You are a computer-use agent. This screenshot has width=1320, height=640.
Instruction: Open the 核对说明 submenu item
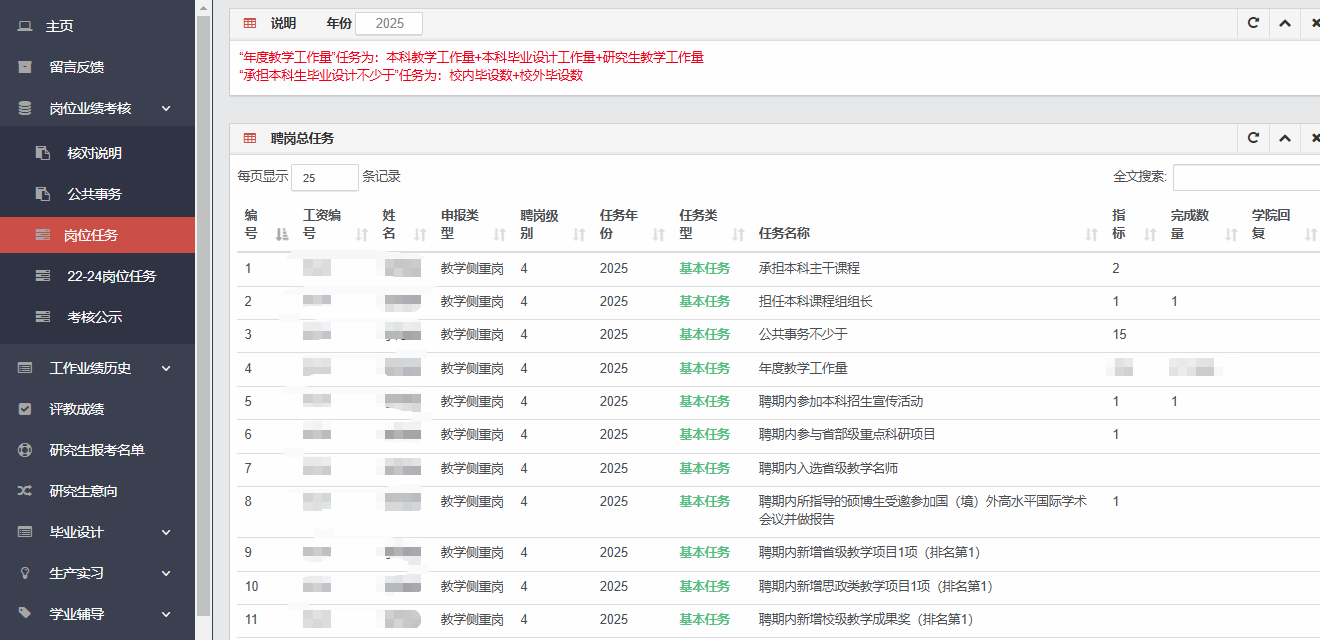click(x=94, y=153)
